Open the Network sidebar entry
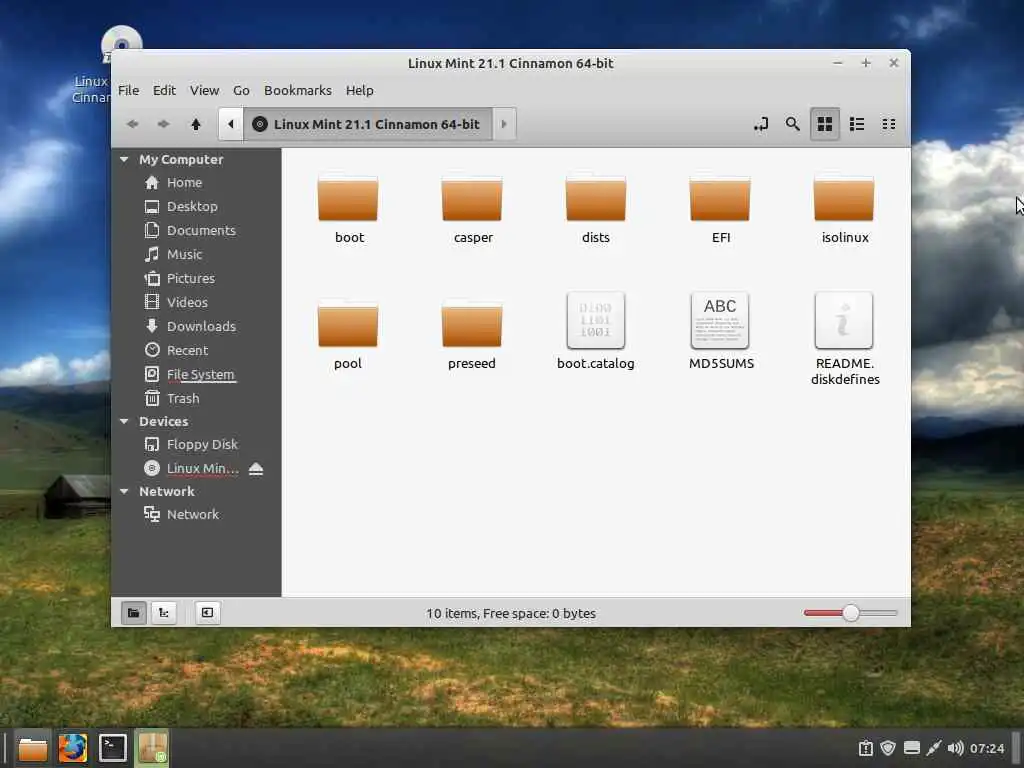 tap(197, 515)
